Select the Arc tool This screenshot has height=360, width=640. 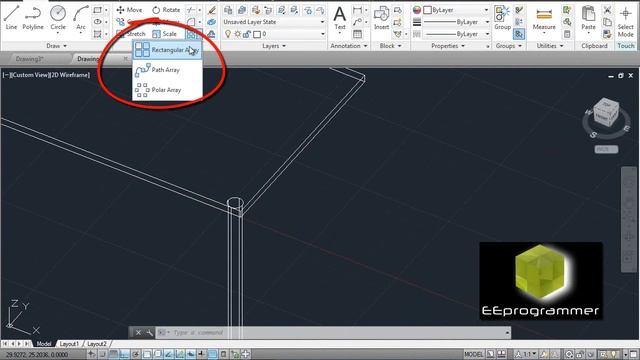coord(81,17)
